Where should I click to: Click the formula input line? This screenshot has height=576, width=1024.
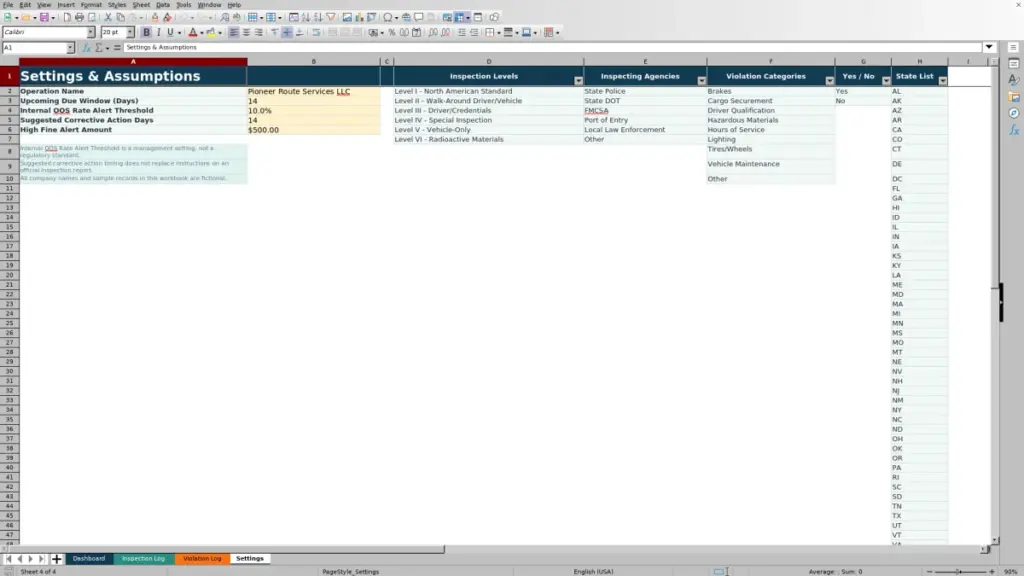(x=552, y=48)
